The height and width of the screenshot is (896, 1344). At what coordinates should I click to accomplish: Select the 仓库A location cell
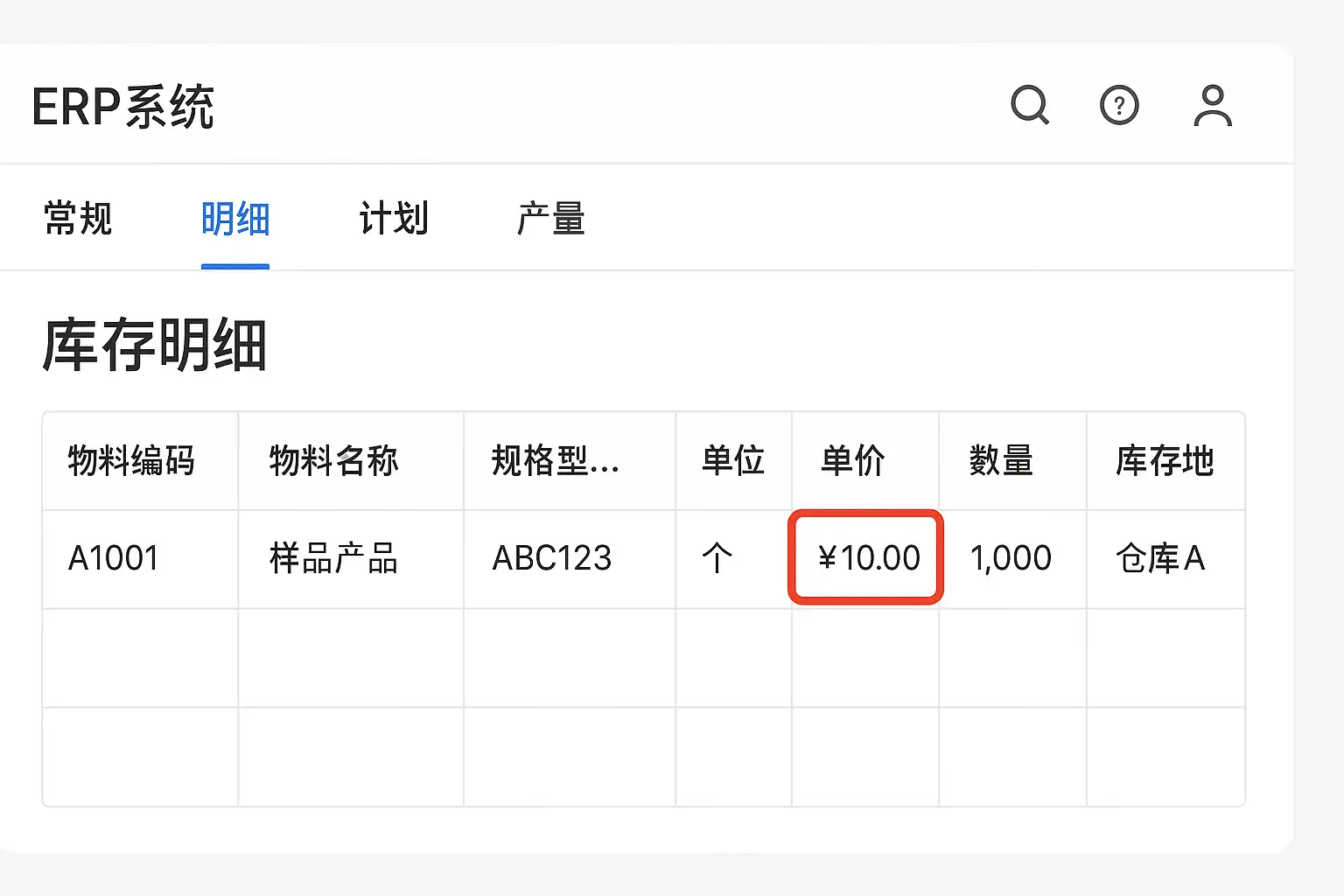pos(1160,558)
